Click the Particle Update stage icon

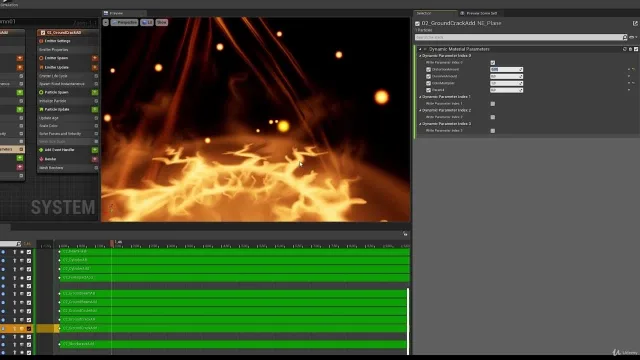coord(41,109)
